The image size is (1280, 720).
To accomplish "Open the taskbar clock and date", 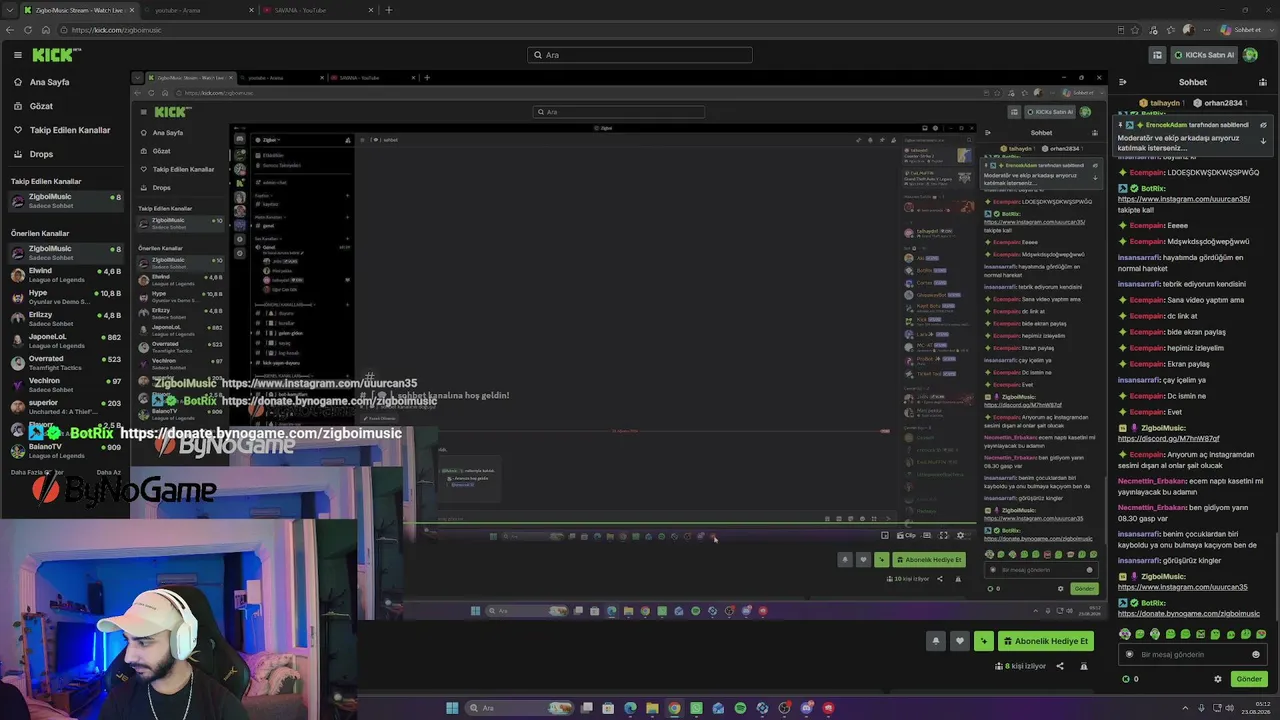I will (x=1254, y=708).
